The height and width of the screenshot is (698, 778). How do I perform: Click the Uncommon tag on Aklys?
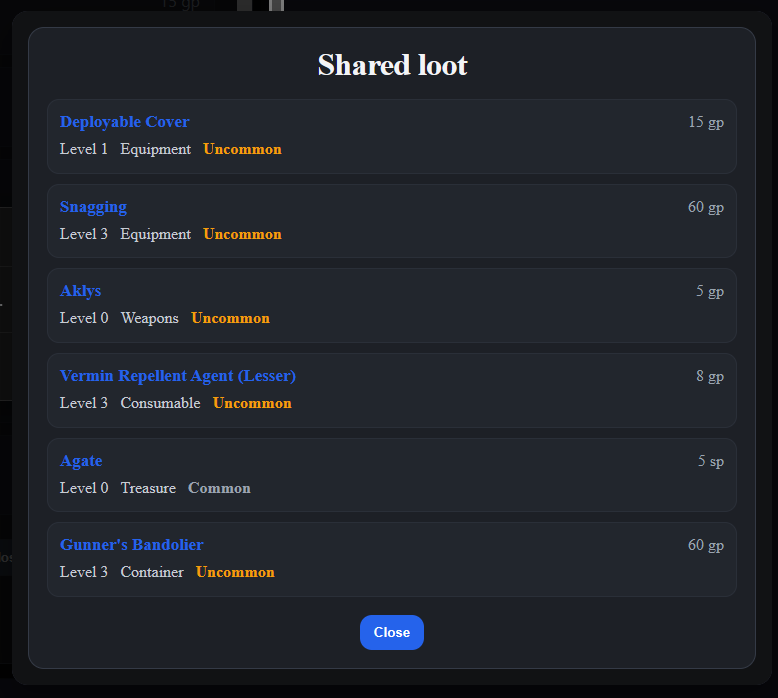click(x=230, y=318)
